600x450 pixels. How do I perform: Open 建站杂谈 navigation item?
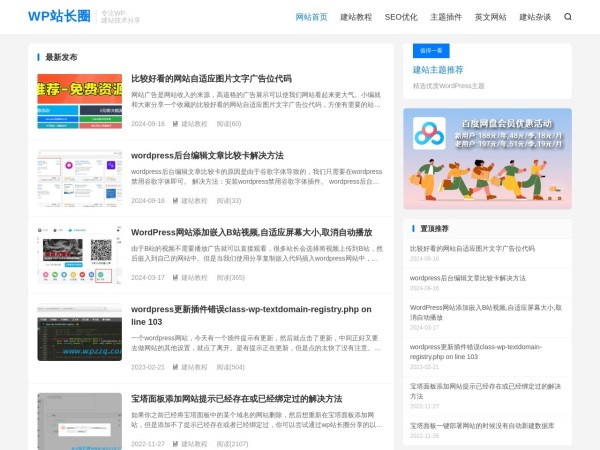(535, 17)
